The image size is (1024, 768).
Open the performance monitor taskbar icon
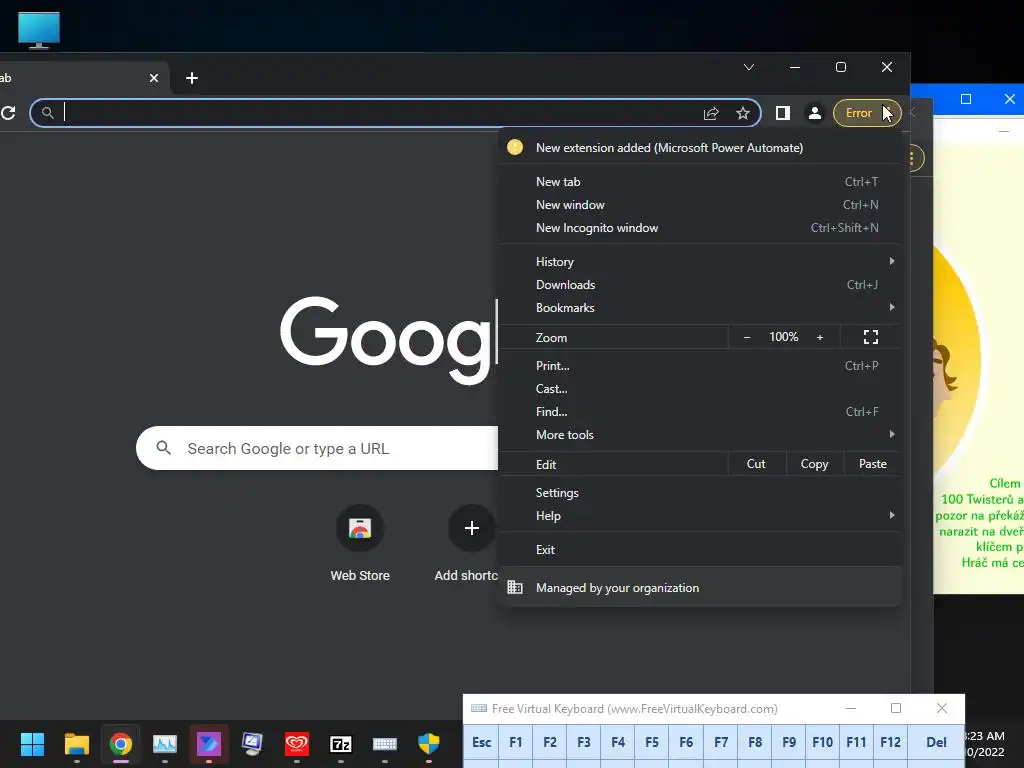point(165,744)
